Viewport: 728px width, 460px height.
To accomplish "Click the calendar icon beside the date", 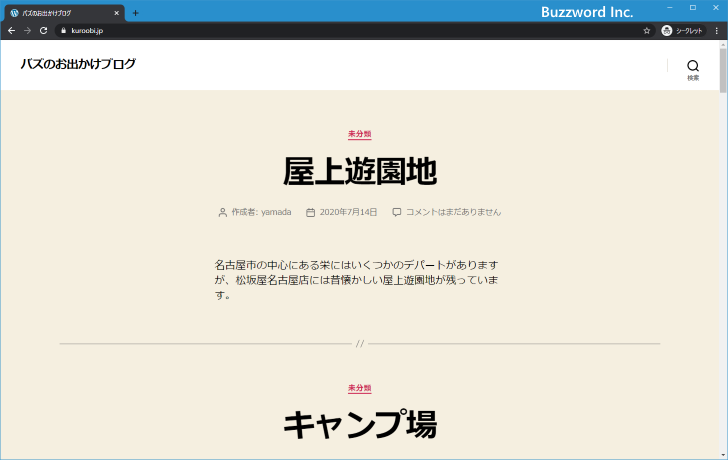I will (310, 213).
